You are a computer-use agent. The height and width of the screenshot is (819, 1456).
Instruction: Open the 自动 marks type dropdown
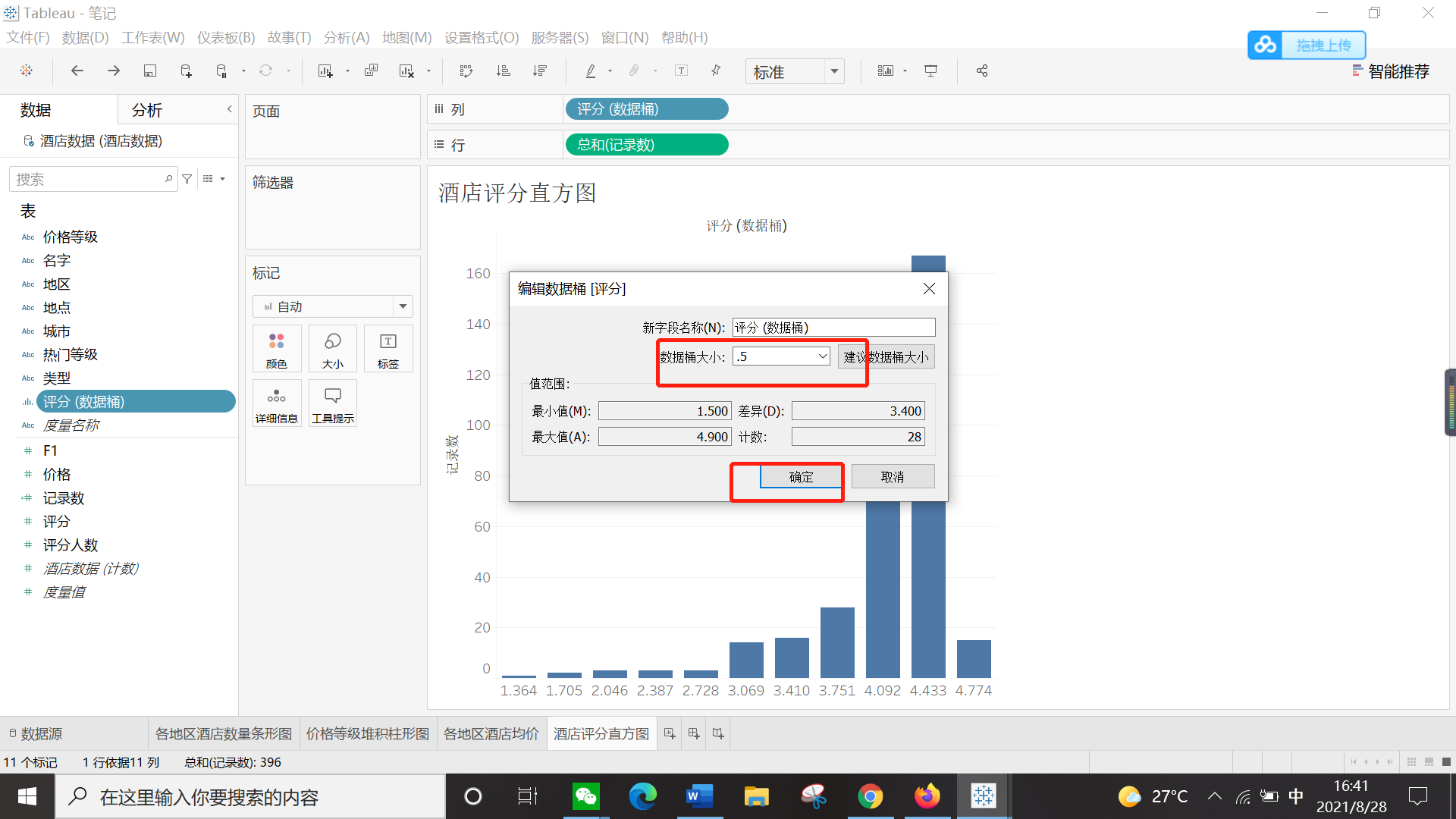click(403, 306)
